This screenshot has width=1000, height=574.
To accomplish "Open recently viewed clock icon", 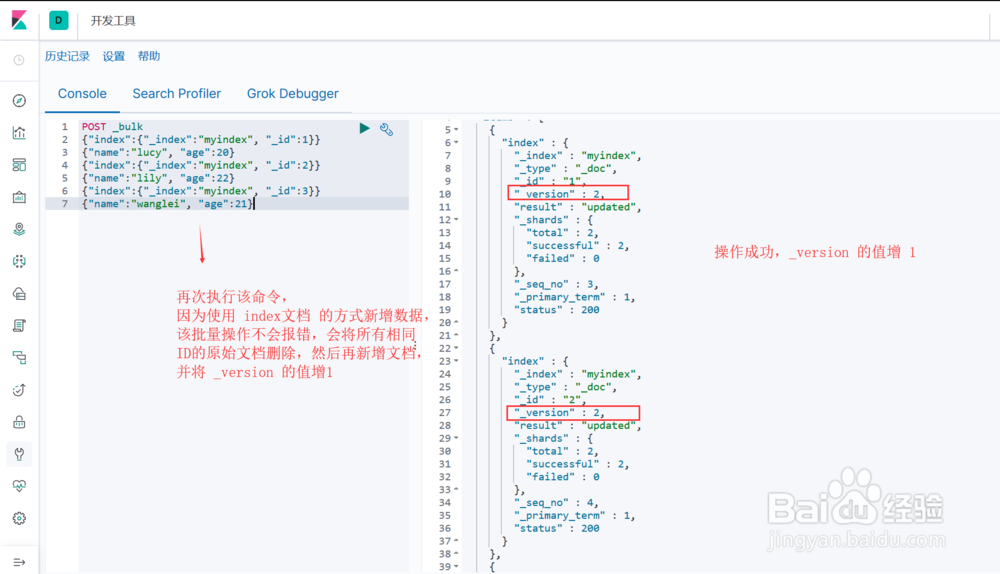I will coord(19,60).
